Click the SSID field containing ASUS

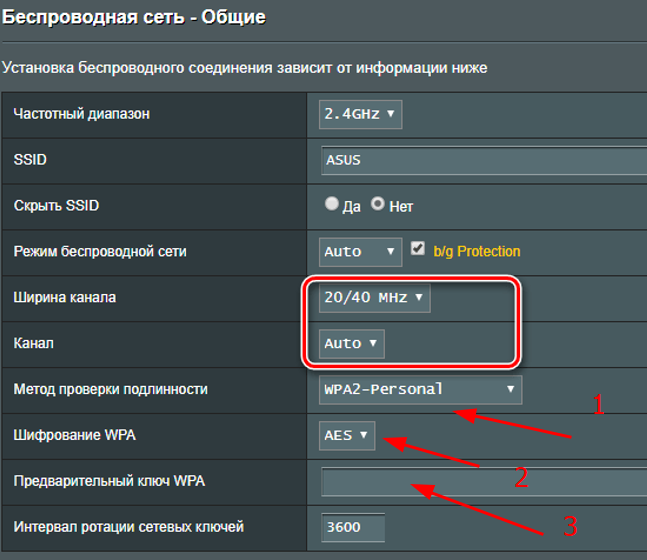484,160
